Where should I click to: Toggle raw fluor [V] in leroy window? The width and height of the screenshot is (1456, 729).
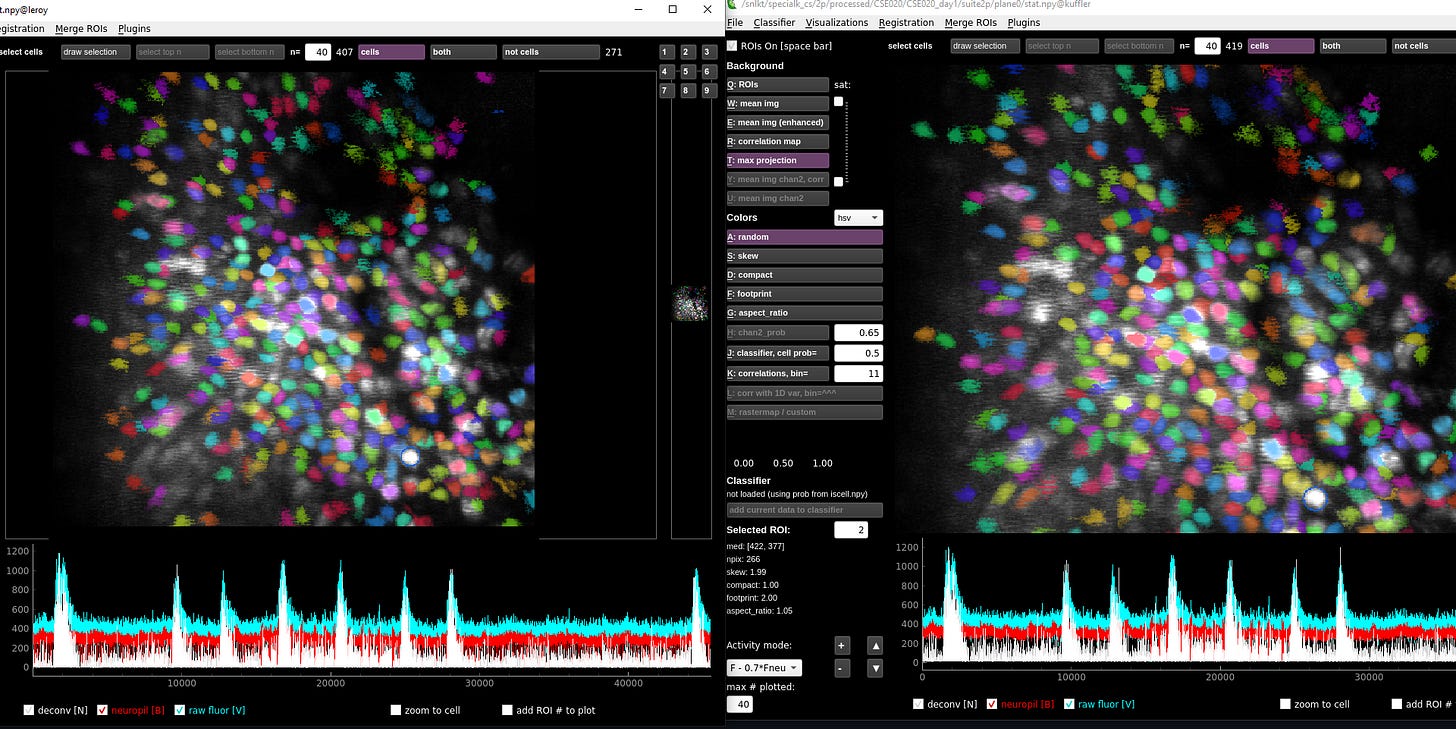coord(179,710)
